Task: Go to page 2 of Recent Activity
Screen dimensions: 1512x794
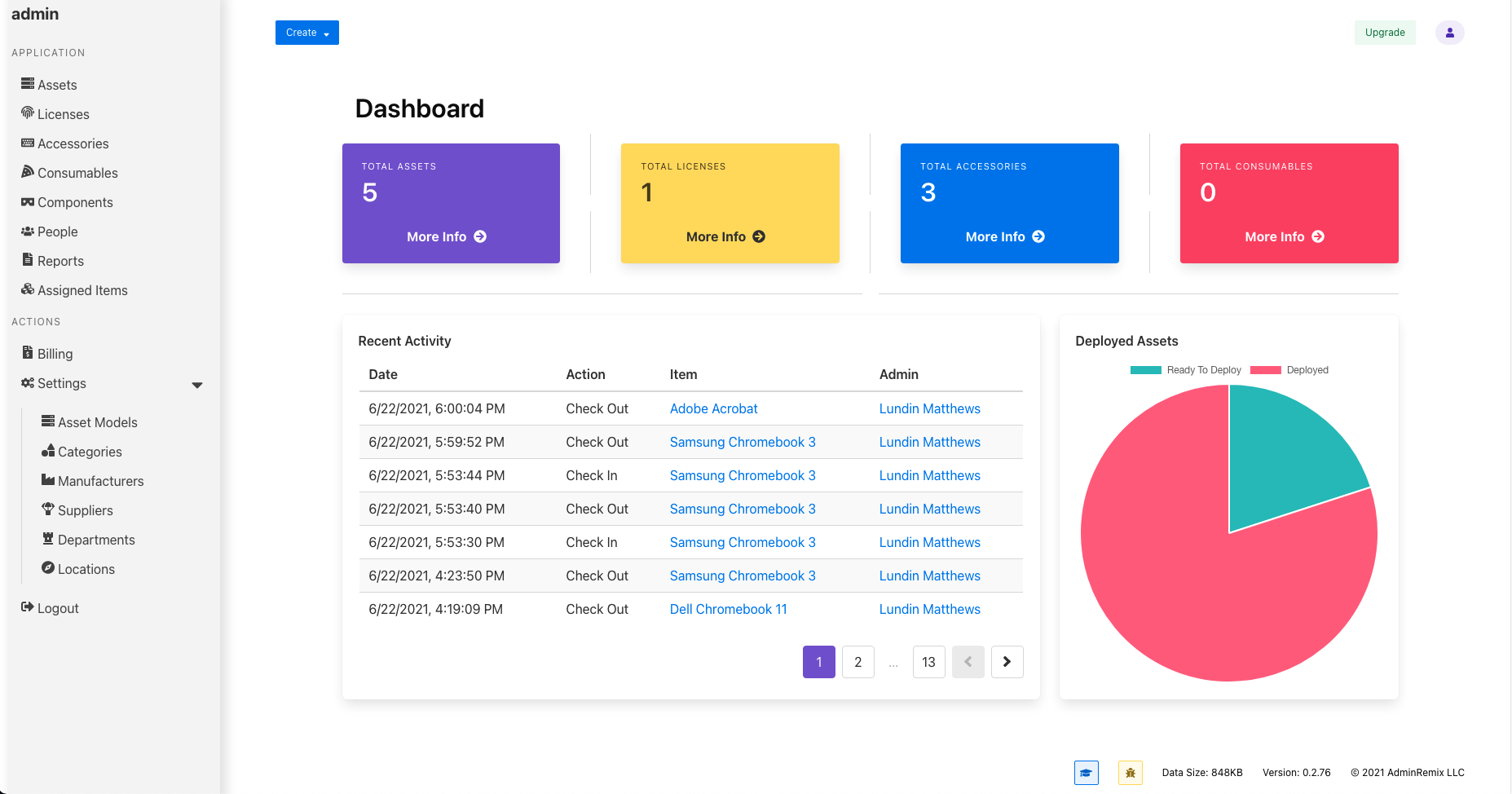Action: (858, 662)
